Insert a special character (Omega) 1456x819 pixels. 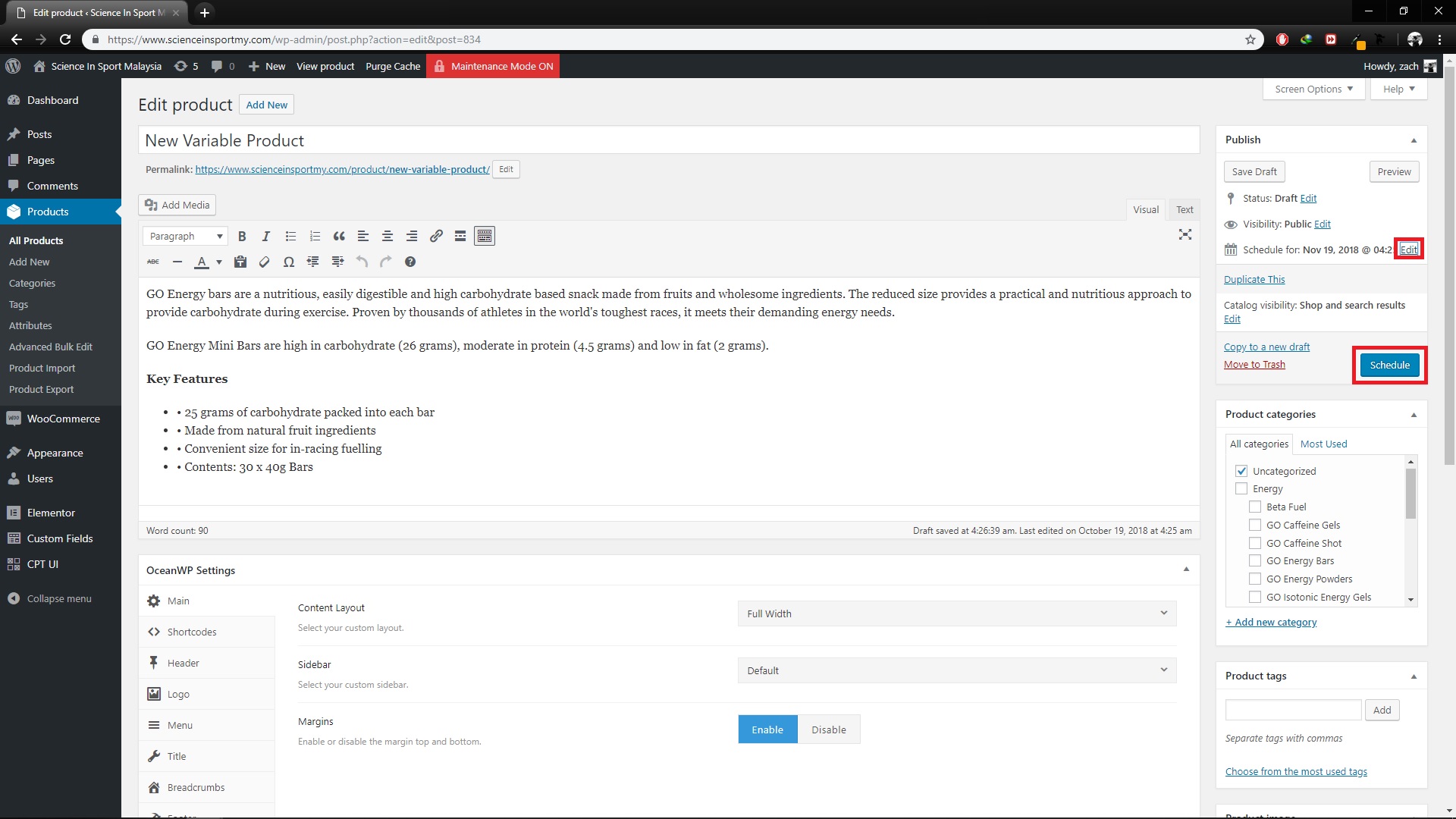pyautogui.click(x=289, y=262)
